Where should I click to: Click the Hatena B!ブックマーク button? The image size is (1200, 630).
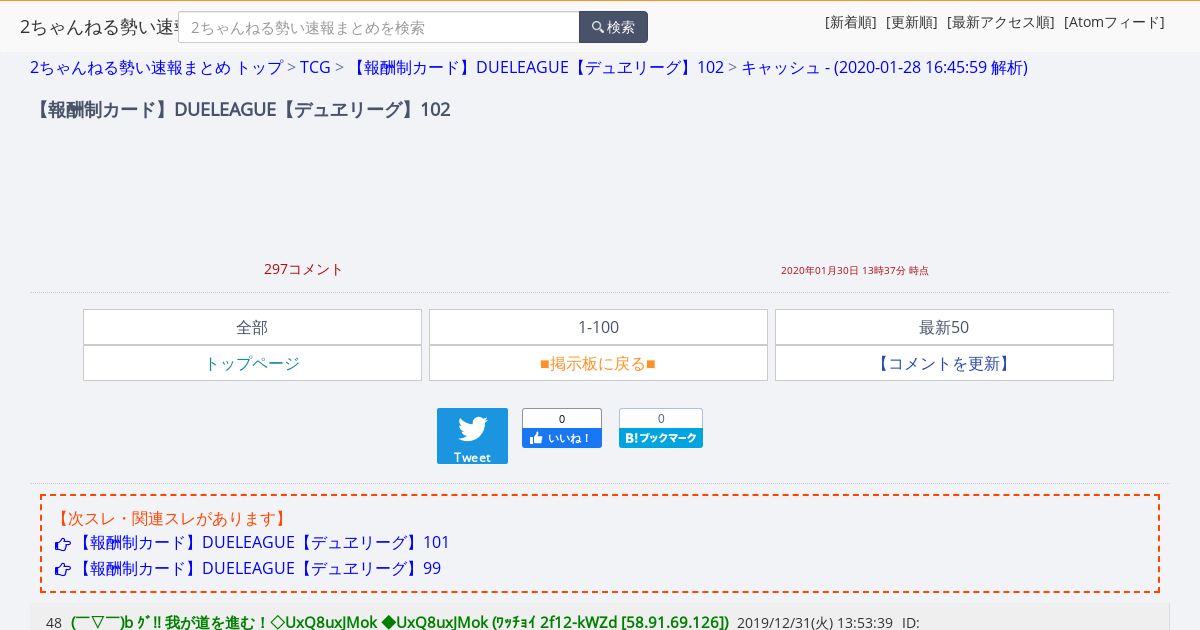click(x=661, y=438)
